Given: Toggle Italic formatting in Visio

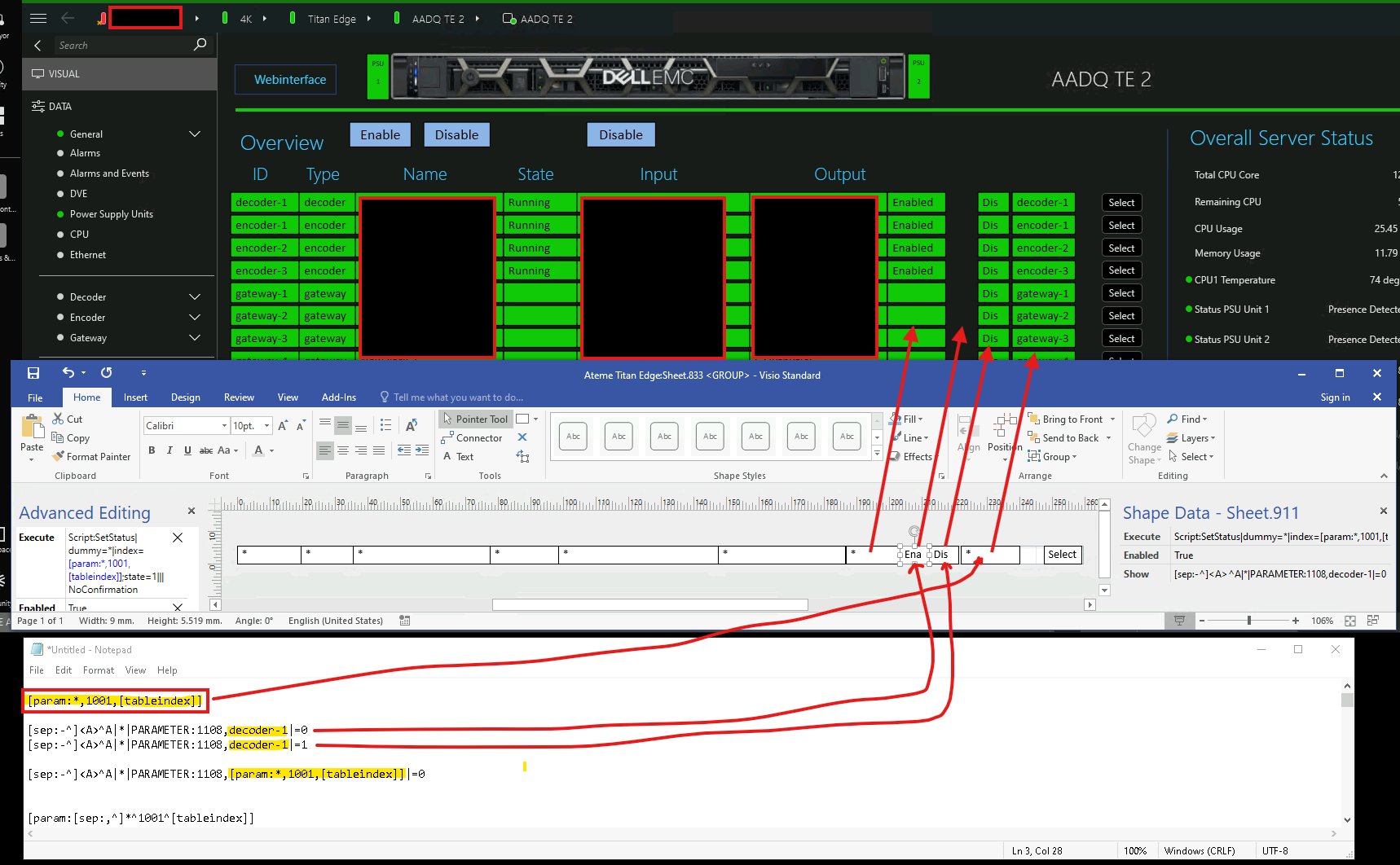Looking at the screenshot, I should (x=169, y=450).
